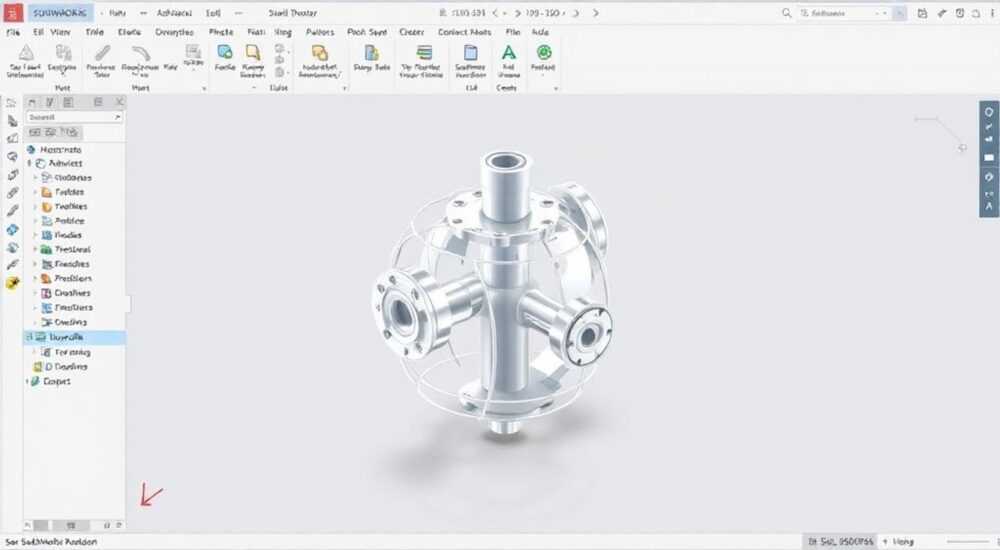The height and width of the screenshot is (550, 1000).
Task: Click the blue square-with-circle ribbon icon
Action: [224, 52]
